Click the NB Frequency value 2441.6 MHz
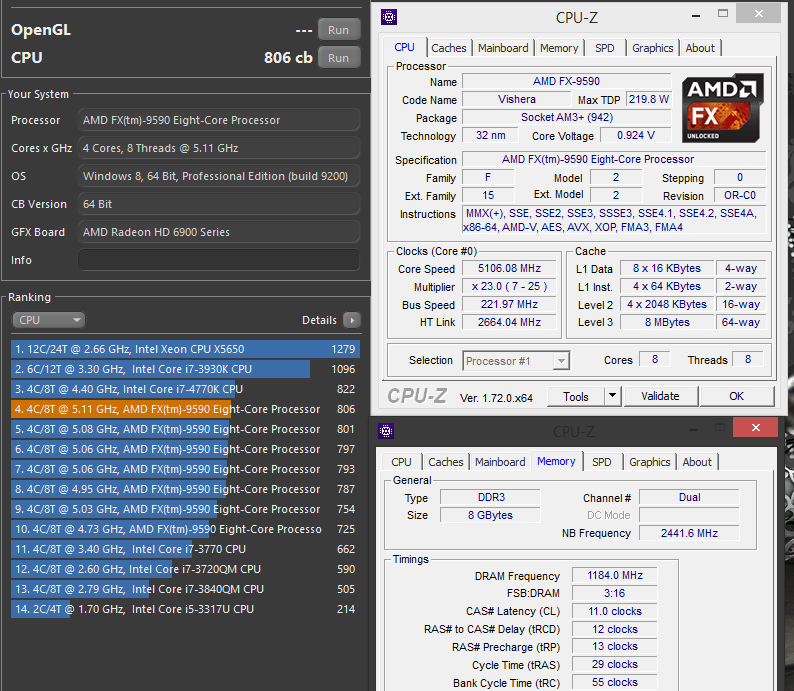This screenshot has height=691, width=794. [x=689, y=533]
